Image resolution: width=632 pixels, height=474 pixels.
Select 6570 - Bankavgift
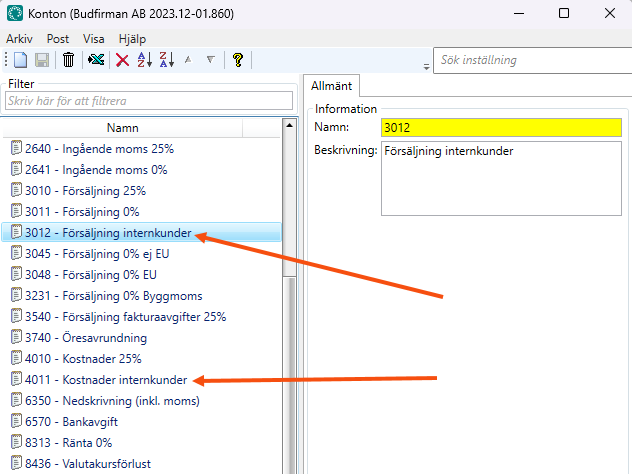(141, 421)
